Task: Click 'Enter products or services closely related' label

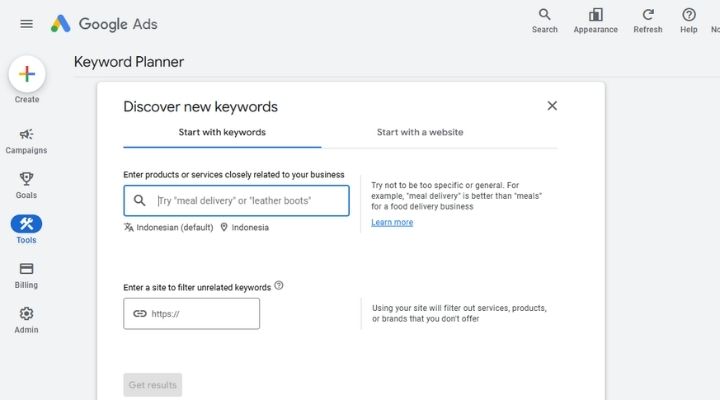Action: 234,175
